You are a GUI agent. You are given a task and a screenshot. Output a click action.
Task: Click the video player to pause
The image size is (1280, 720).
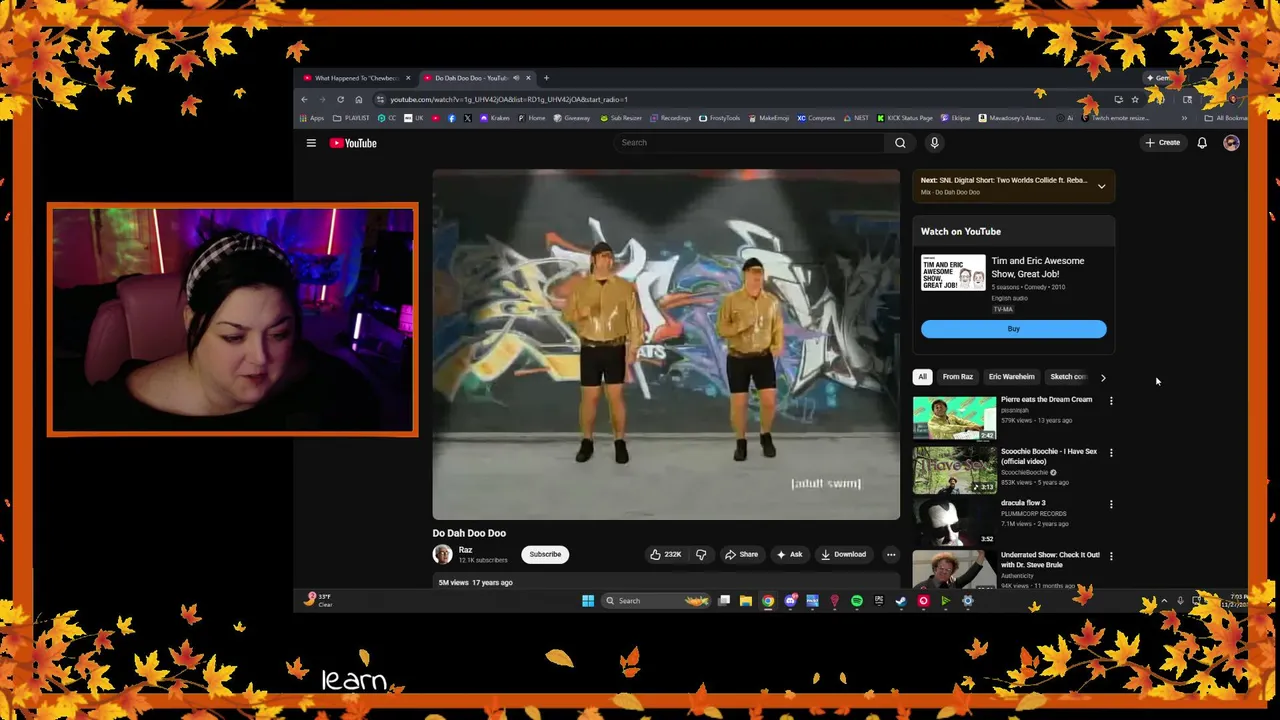pos(666,345)
